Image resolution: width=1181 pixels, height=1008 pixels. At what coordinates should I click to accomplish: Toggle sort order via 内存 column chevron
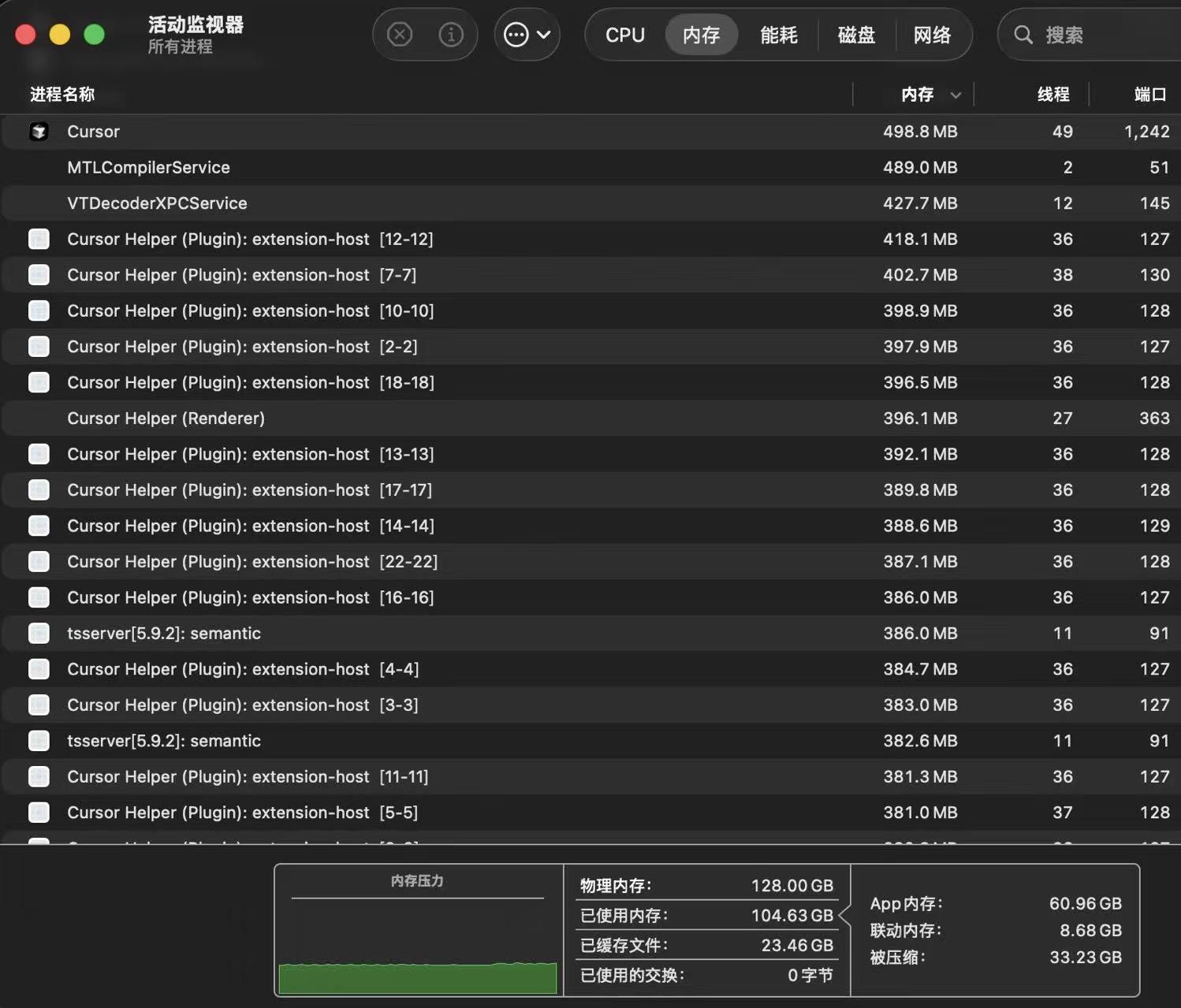point(956,95)
